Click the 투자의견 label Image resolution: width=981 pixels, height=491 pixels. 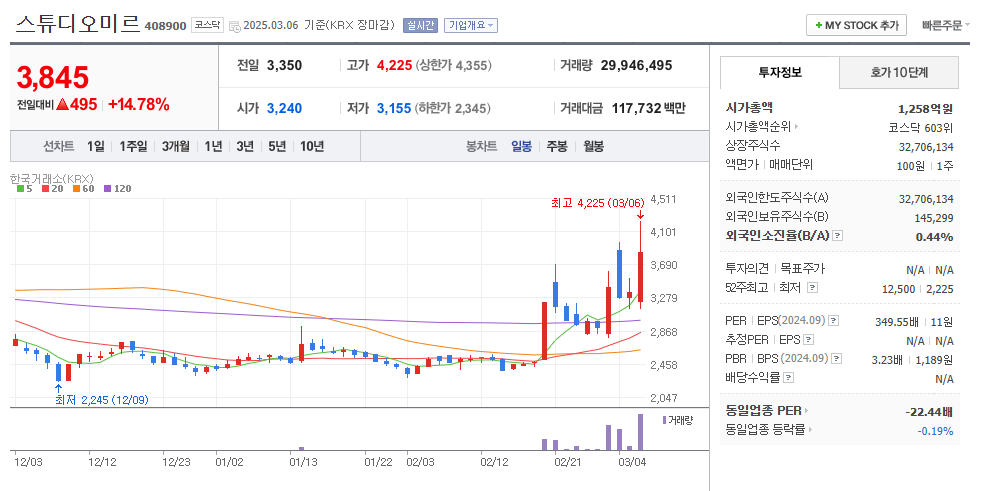(747, 269)
